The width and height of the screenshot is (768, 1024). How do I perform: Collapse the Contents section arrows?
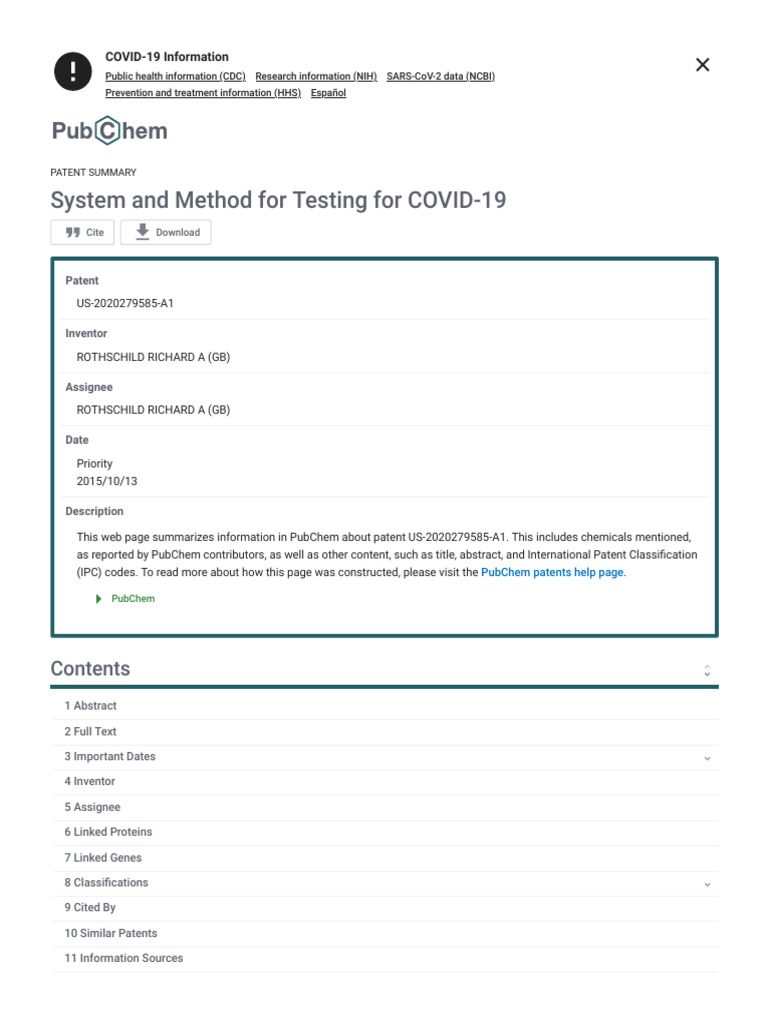tap(707, 670)
